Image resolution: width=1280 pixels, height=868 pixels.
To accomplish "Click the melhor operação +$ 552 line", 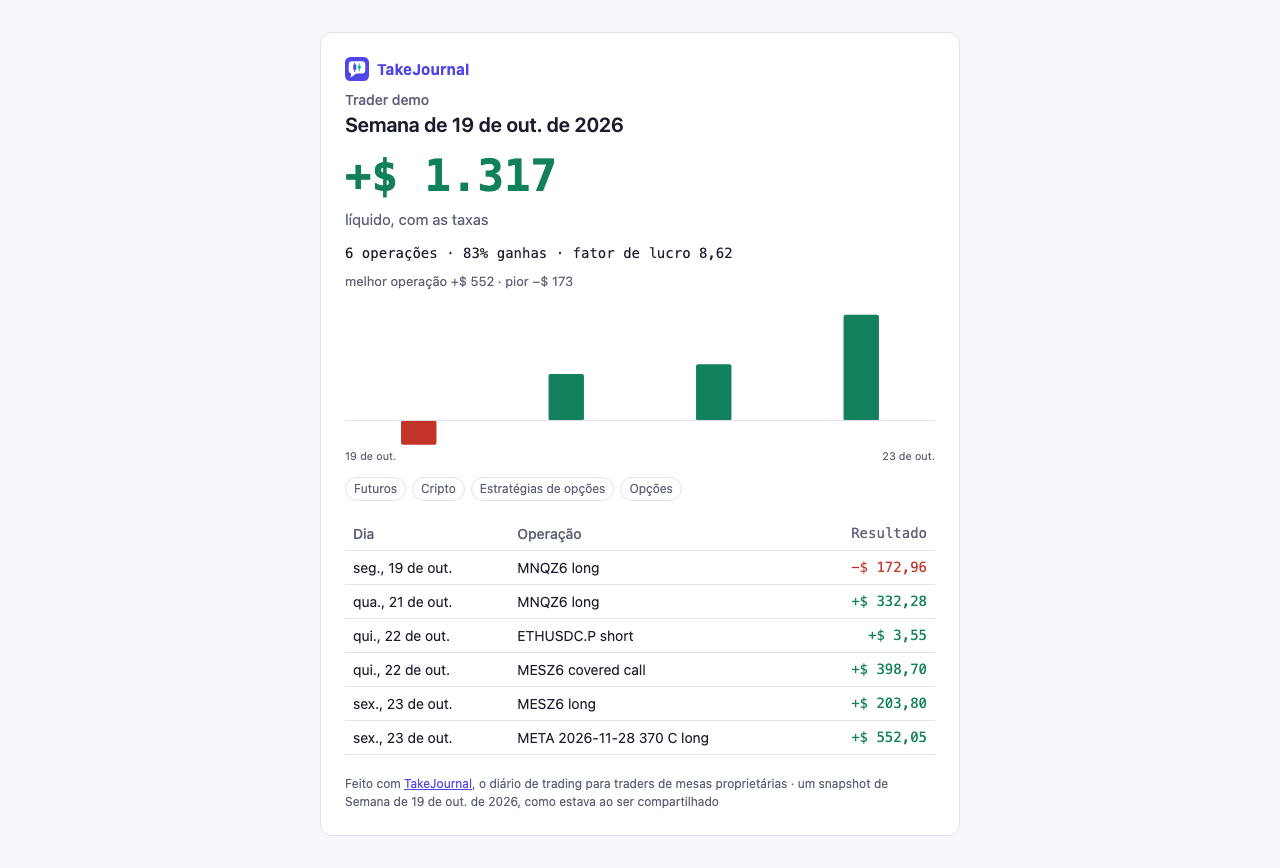I will point(459,282).
